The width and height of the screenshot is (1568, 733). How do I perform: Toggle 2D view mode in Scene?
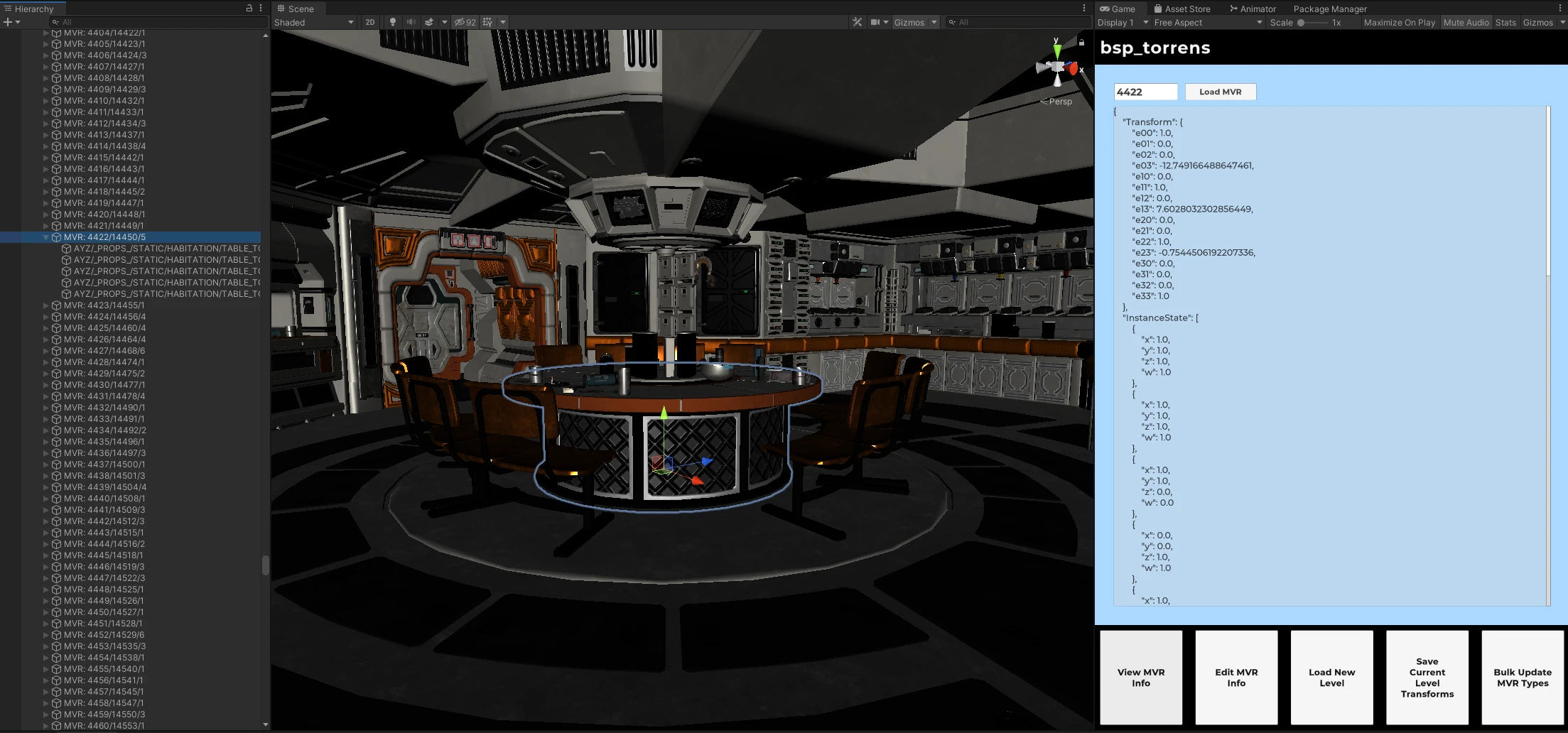pos(370,22)
